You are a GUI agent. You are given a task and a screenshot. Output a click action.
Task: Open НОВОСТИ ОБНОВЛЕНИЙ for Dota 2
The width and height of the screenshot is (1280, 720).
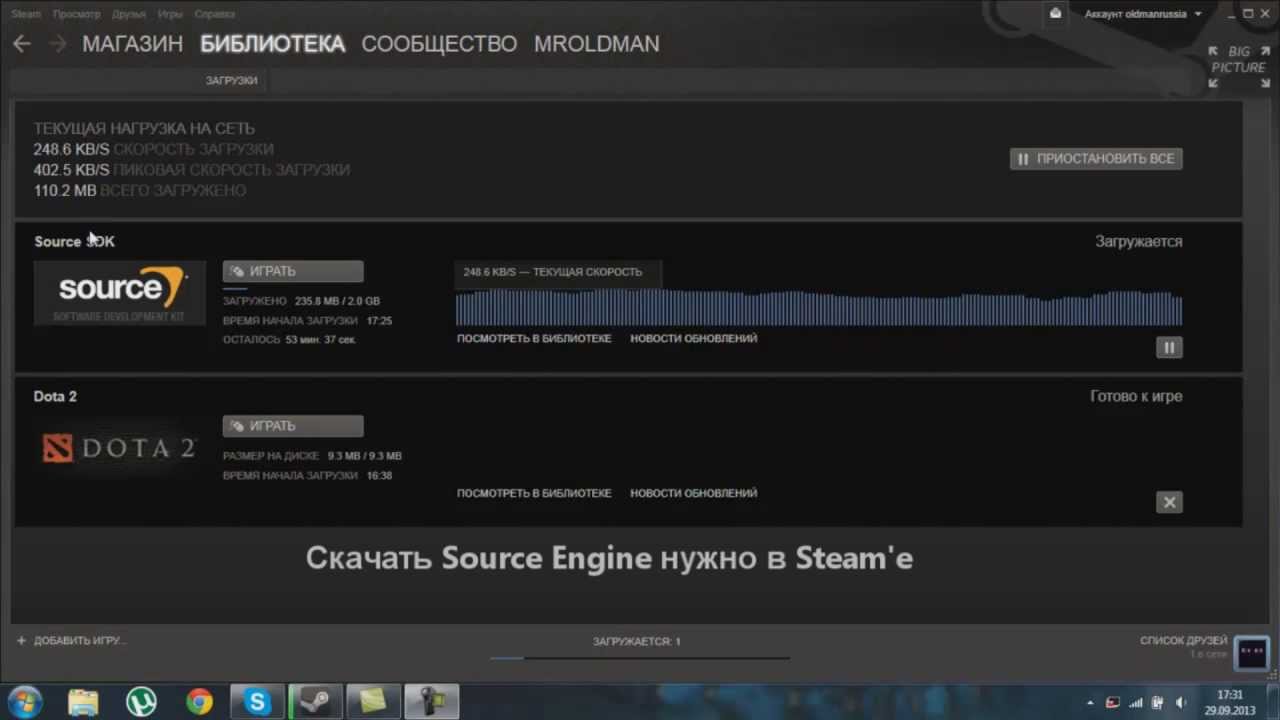click(x=693, y=493)
